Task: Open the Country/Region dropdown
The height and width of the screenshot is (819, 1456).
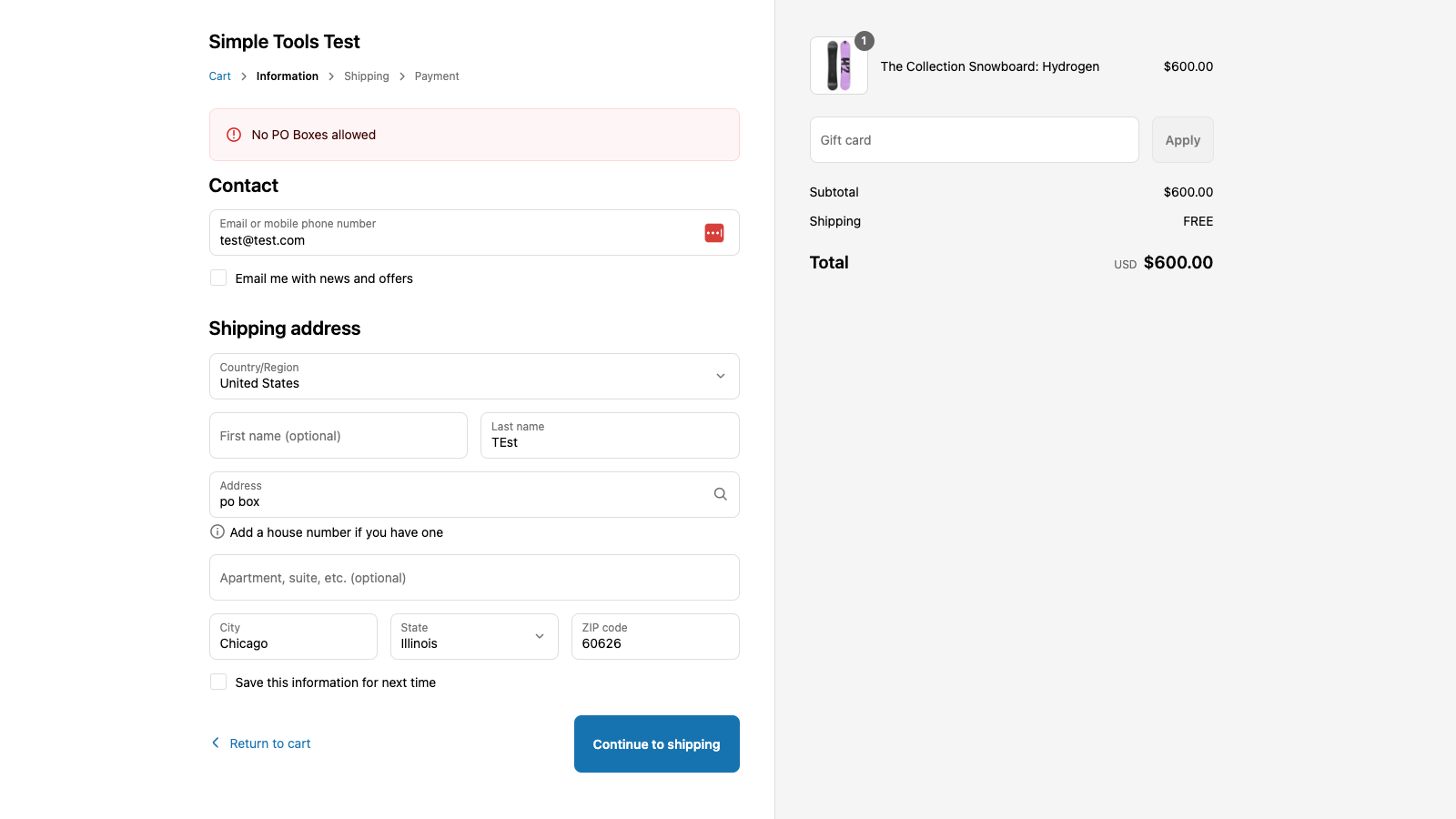Action: pyautogui.click(x=474, y=376)
